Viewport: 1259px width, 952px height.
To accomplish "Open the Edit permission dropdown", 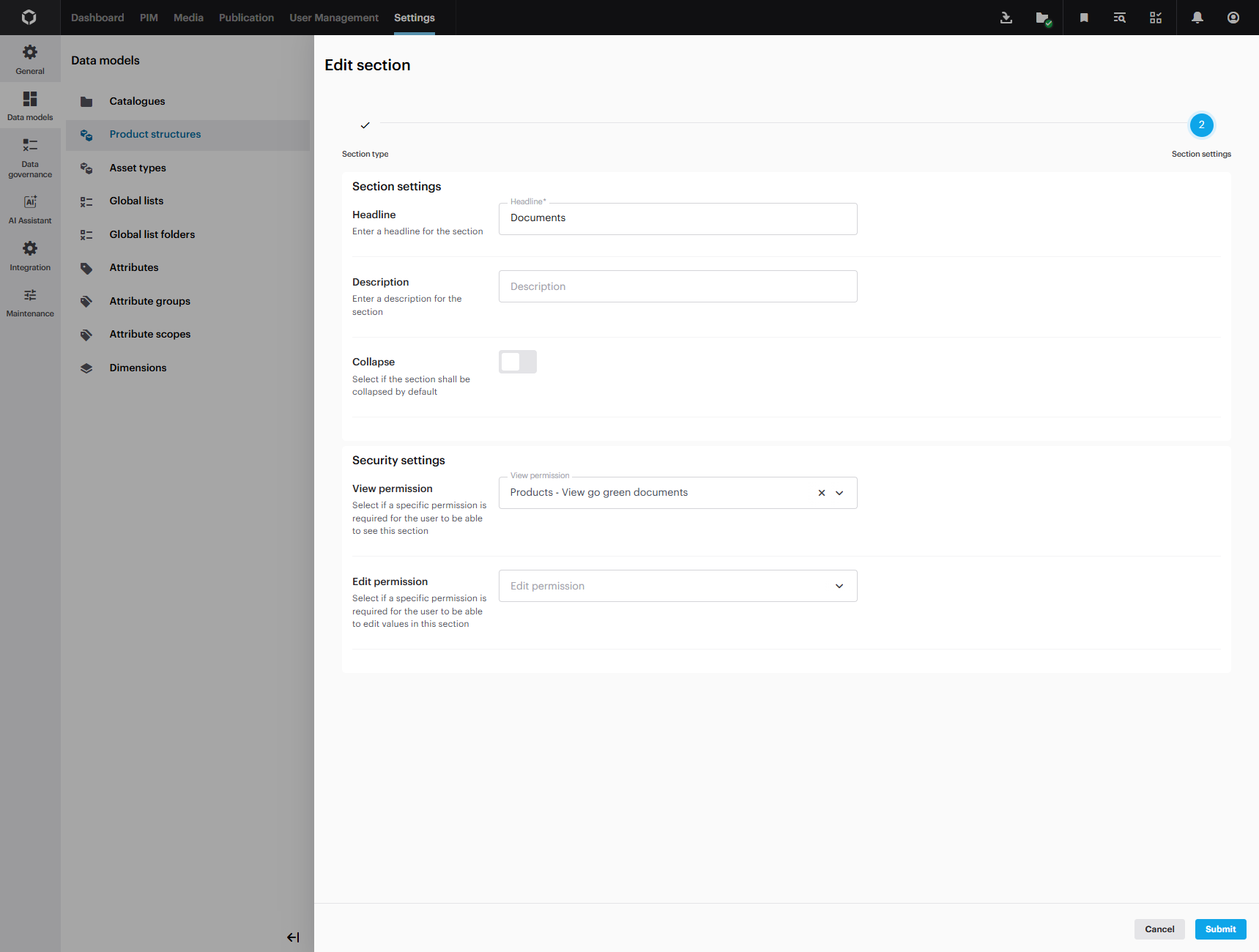I will [839, 586].
